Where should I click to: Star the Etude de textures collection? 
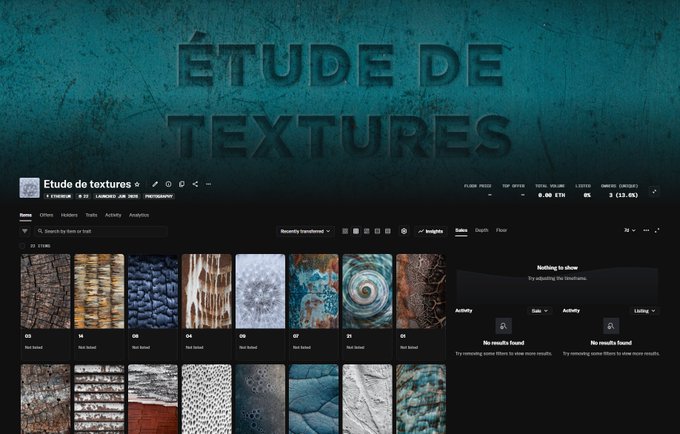click(137, 184)
